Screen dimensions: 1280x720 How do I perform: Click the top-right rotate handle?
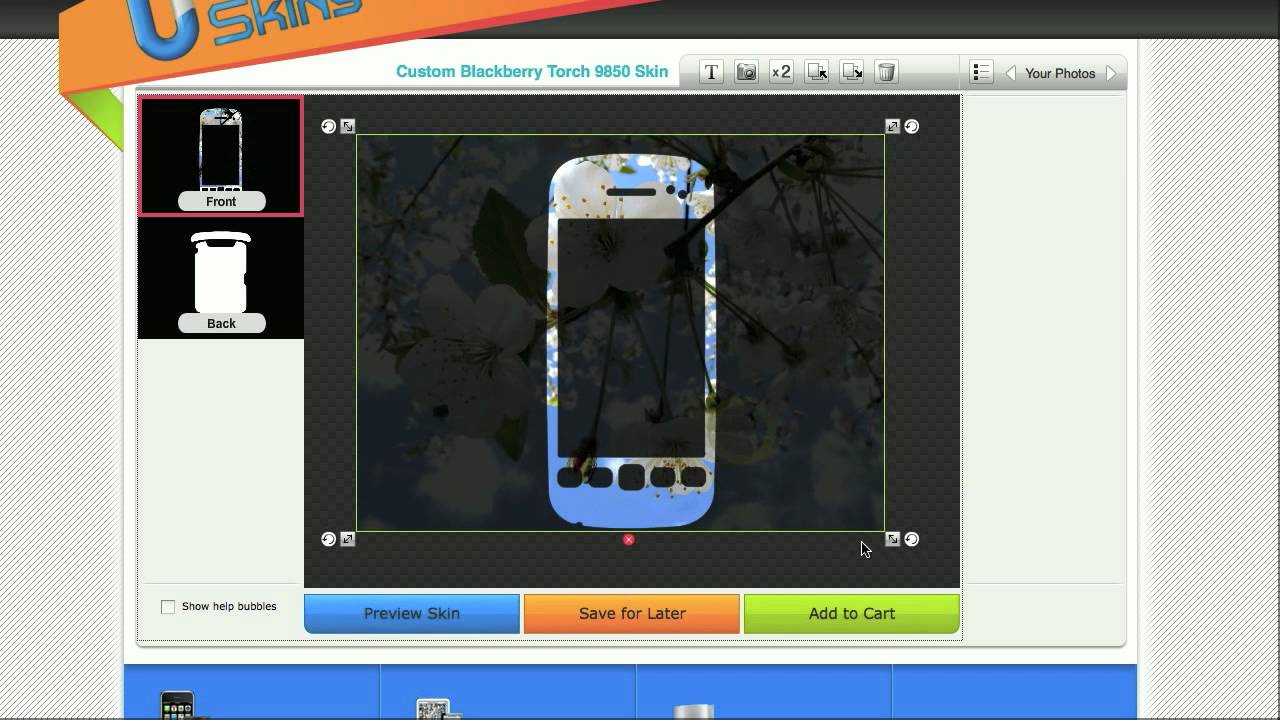coord(912,126)
